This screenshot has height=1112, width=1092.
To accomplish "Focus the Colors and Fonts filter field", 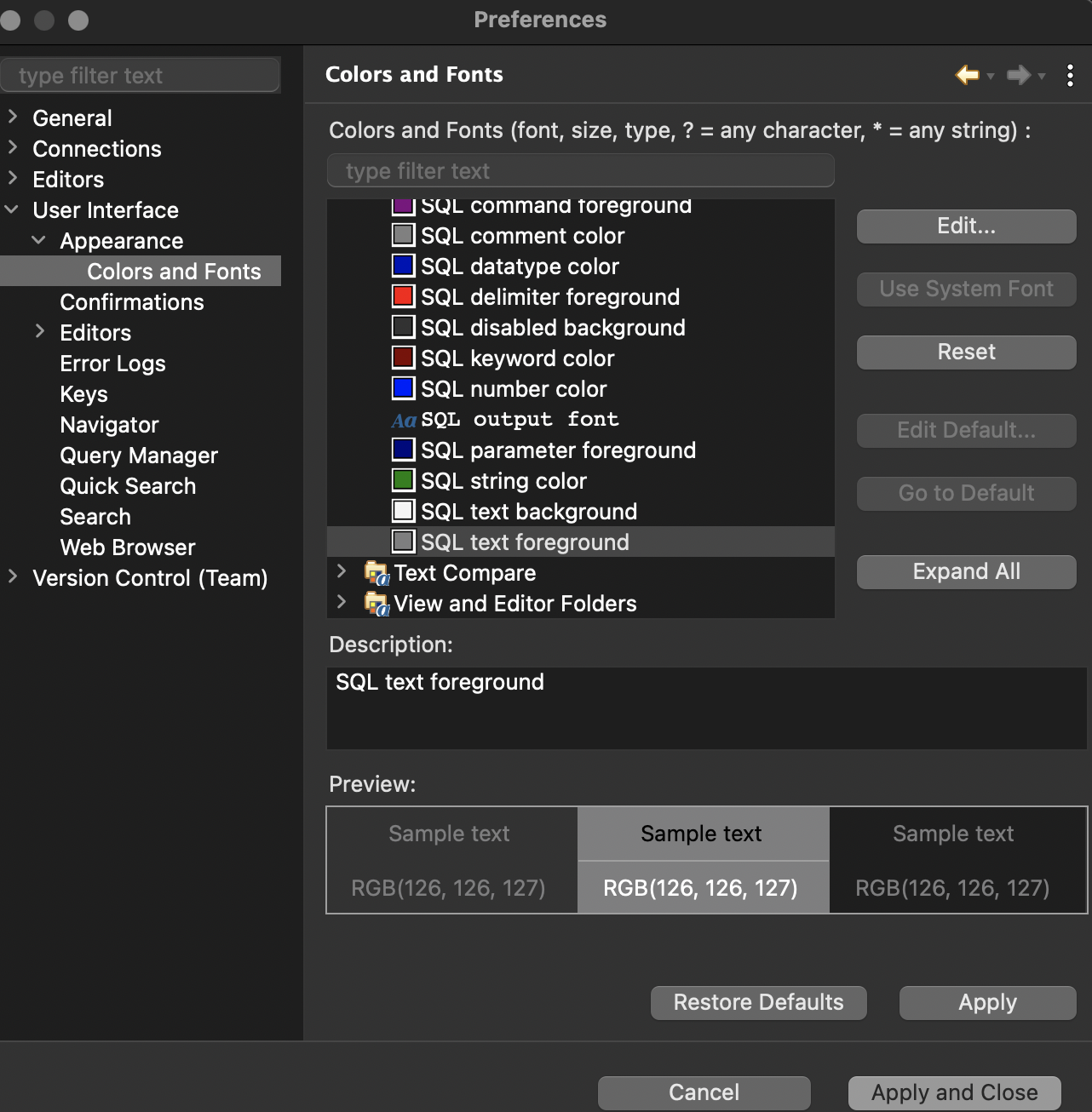I will pyautogui.click(x=580, y=170).
